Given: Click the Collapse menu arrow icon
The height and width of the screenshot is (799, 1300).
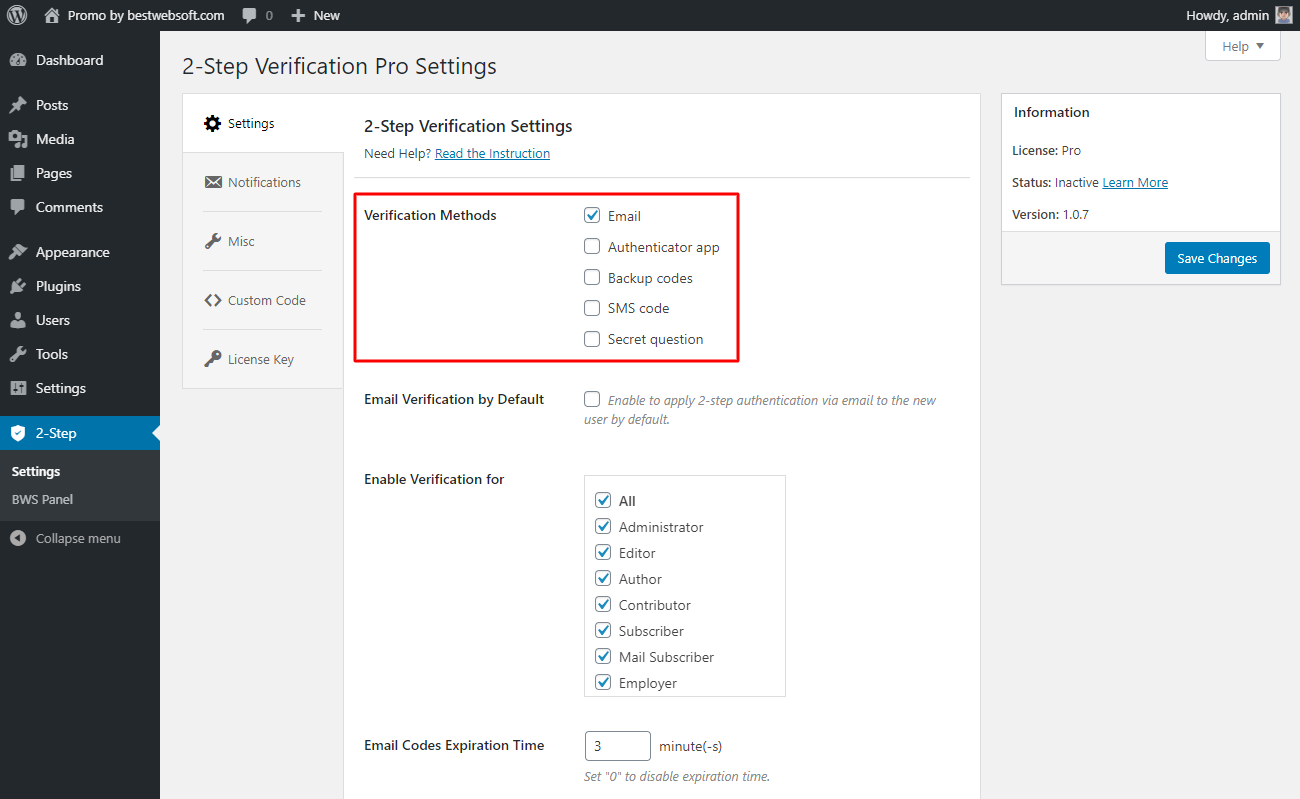Looking at the screenshot, I should coord(18,538).
